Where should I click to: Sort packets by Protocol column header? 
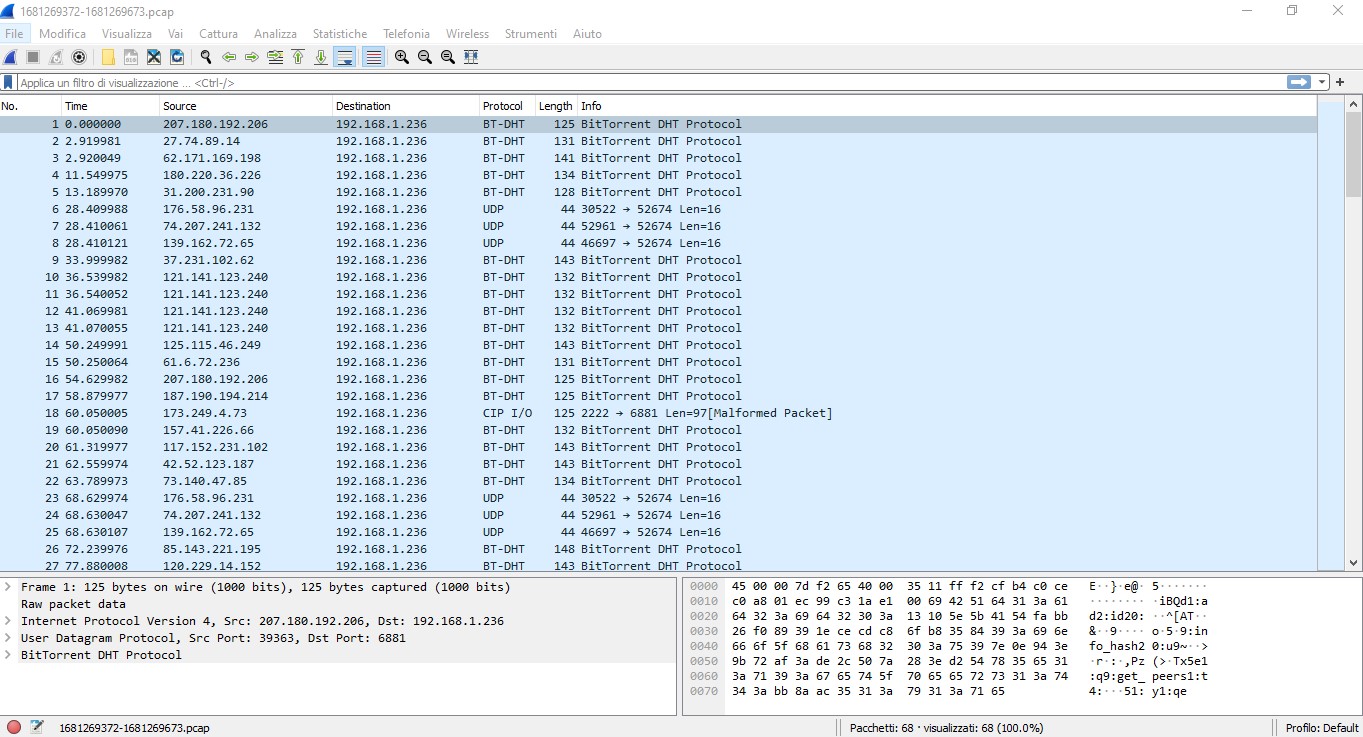[503, 106]
